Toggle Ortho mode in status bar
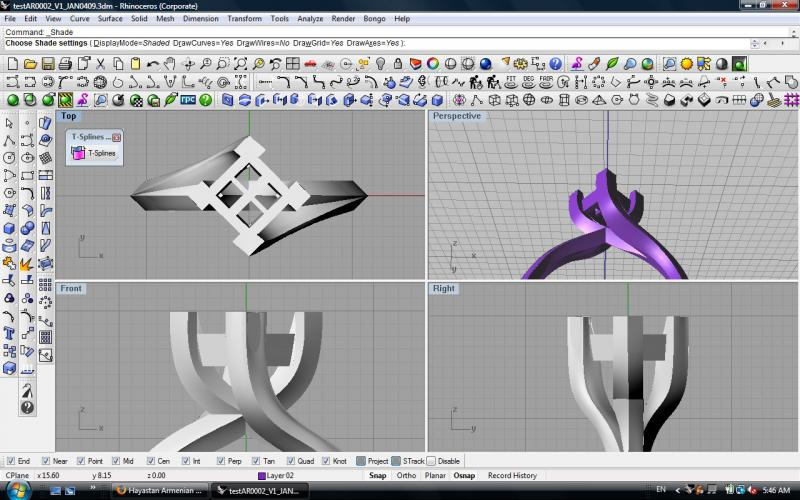This screenshot has width=800, height=500. (x=406, y=475)
